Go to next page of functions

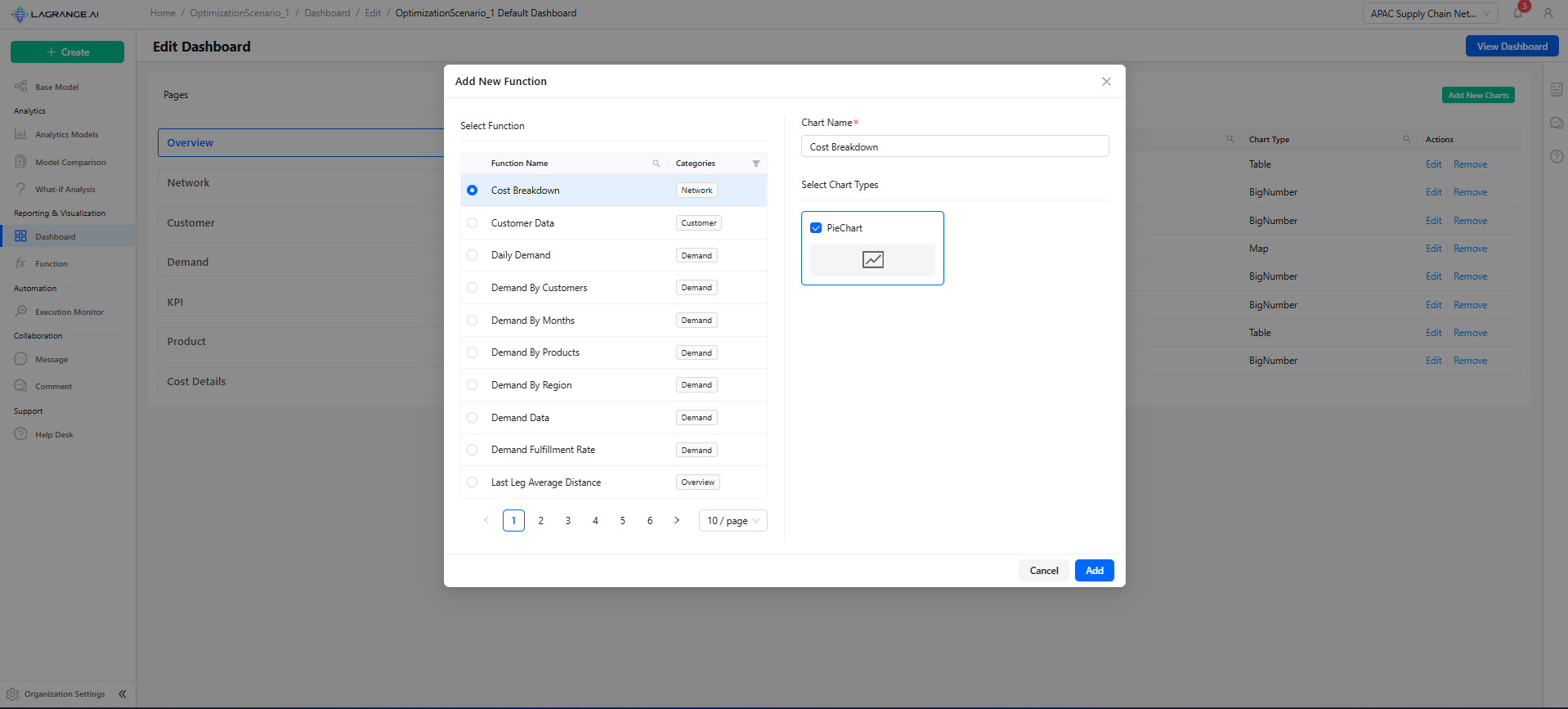click(x=677, y=521)
